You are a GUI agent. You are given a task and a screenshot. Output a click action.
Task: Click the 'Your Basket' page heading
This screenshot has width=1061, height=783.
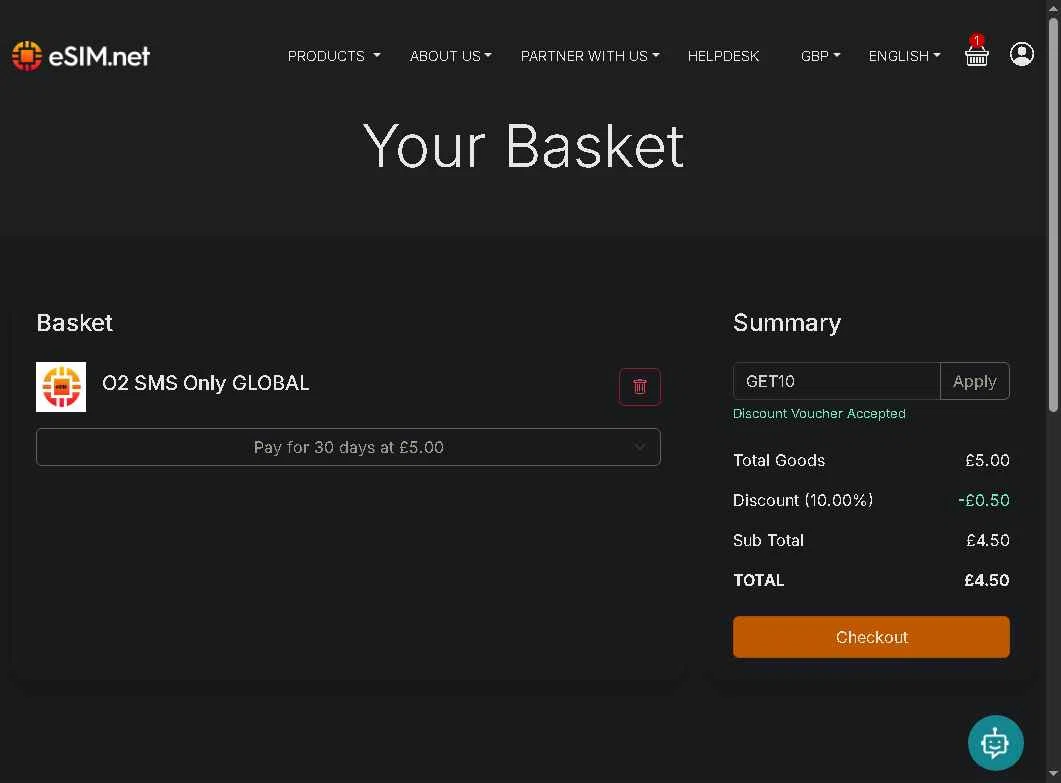[523, 146]
